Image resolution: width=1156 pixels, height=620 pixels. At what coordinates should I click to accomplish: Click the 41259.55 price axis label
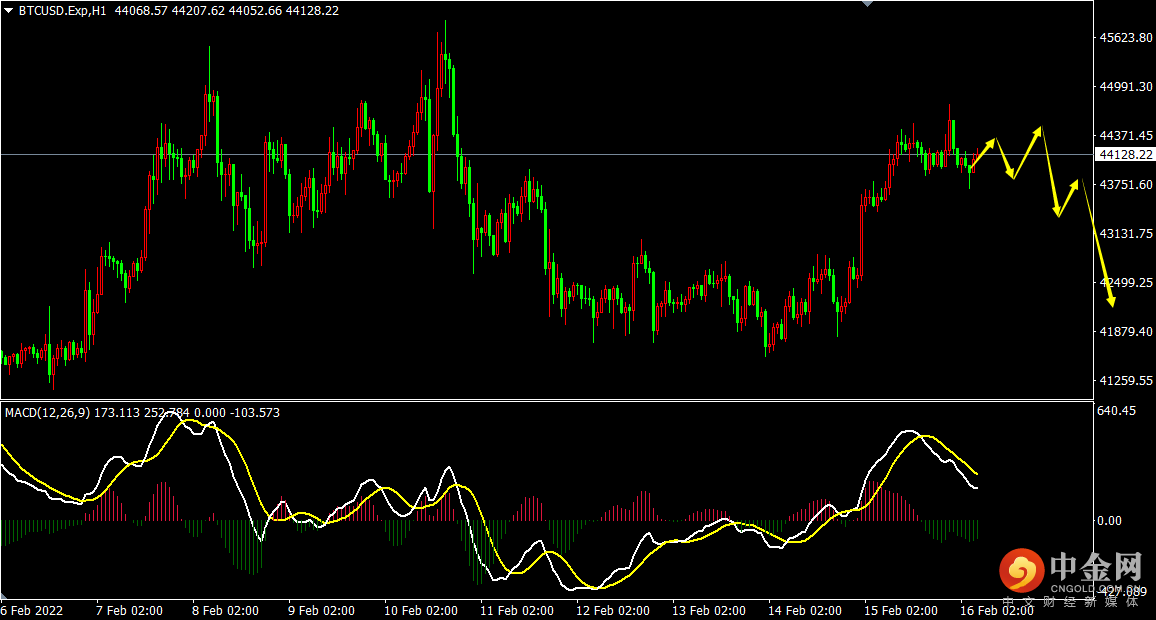1126,380
